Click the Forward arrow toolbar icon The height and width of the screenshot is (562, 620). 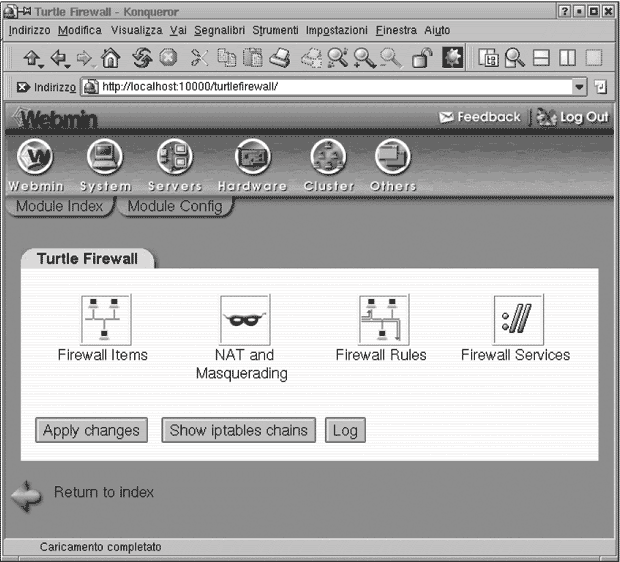click(85, 58)
